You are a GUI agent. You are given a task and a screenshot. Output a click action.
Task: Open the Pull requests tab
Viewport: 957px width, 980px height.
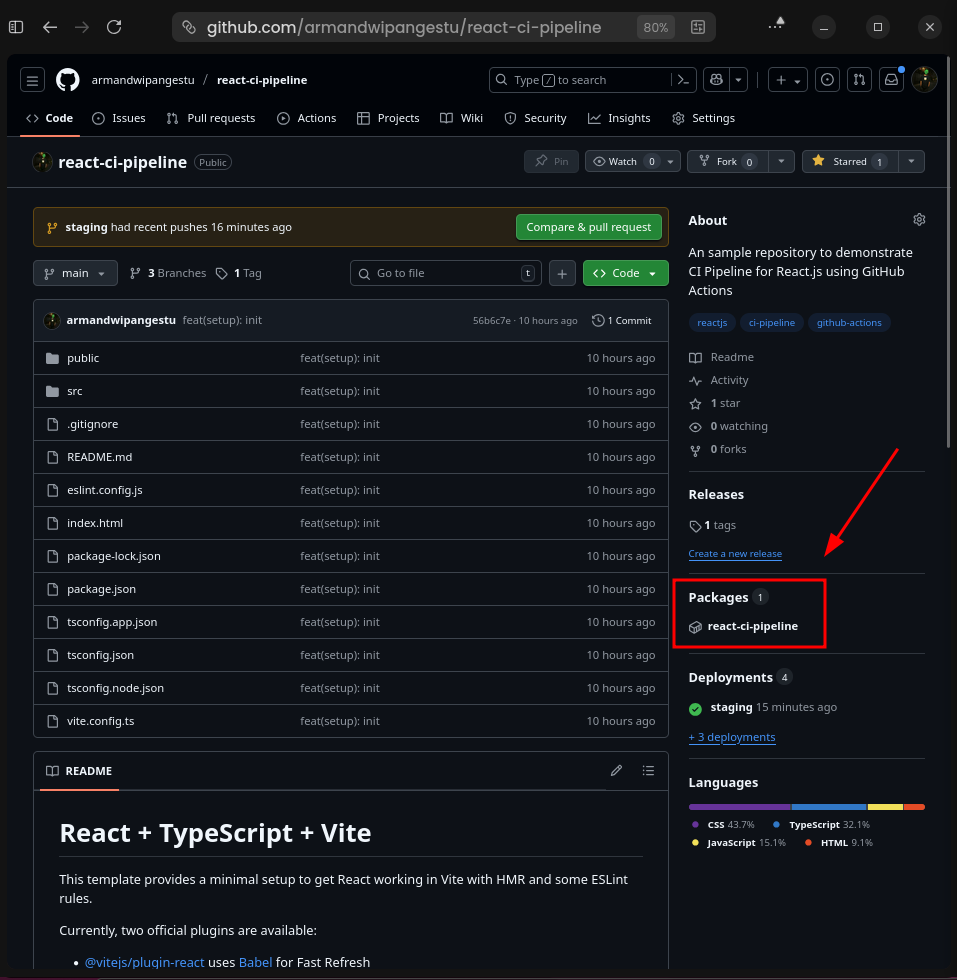[x=211, y=118]
